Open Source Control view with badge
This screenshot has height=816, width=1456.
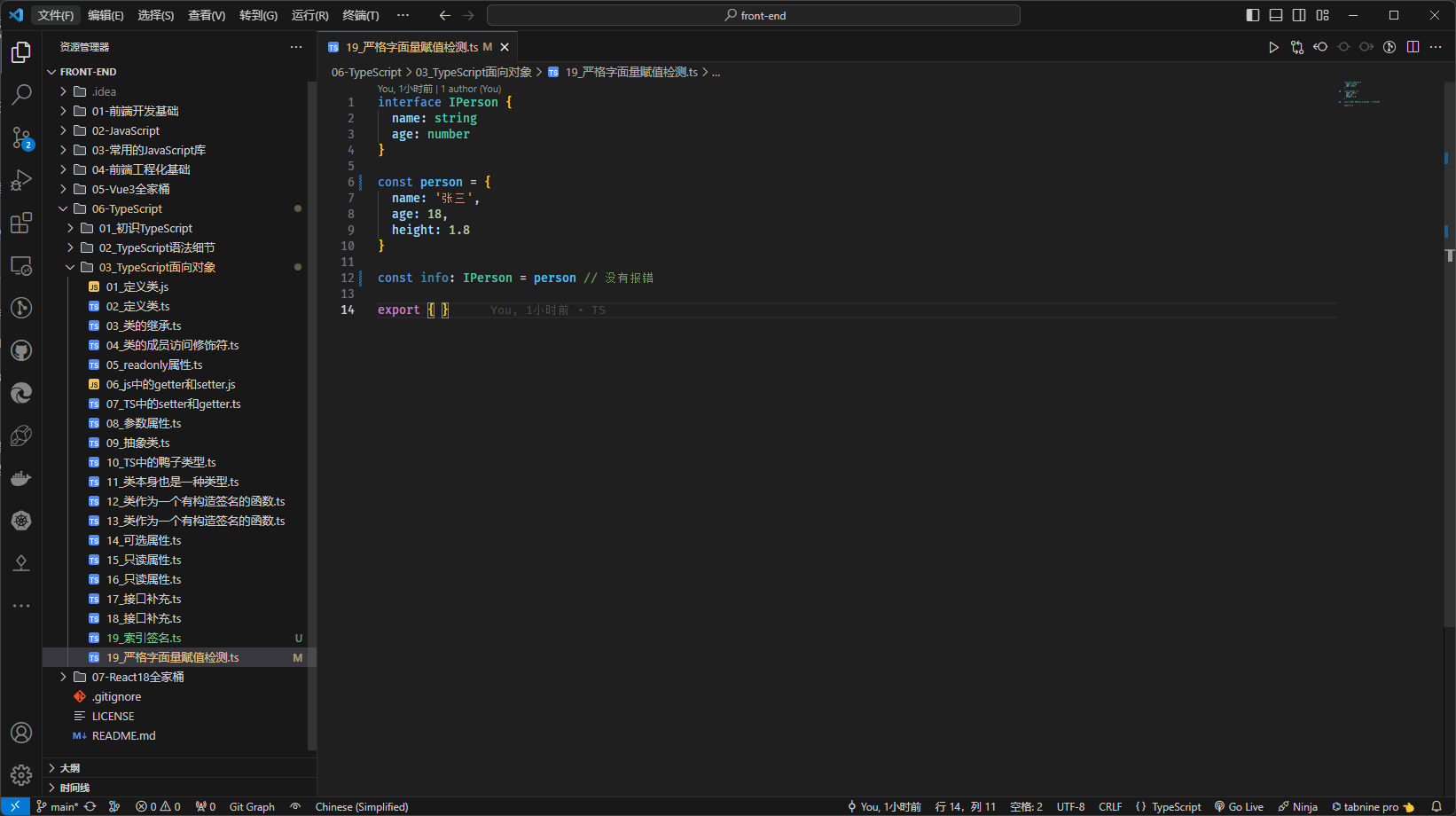pos(21,137)
